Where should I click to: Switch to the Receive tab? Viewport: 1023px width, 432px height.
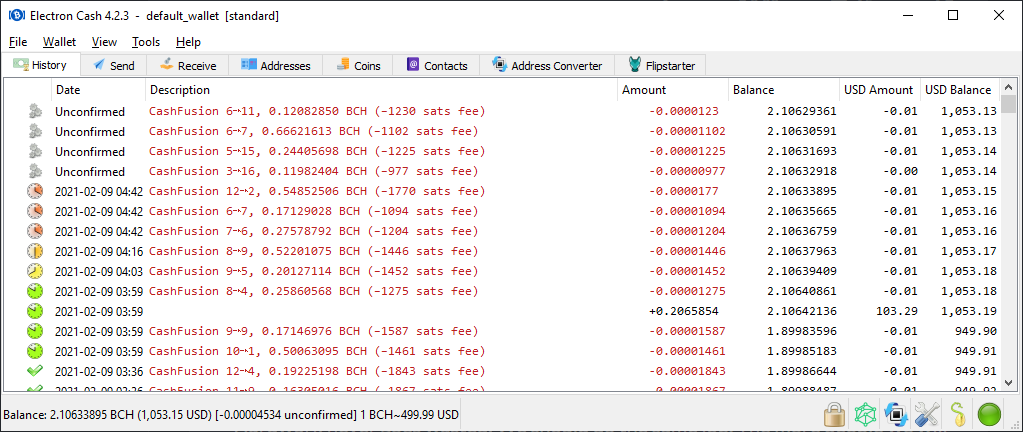188,66
